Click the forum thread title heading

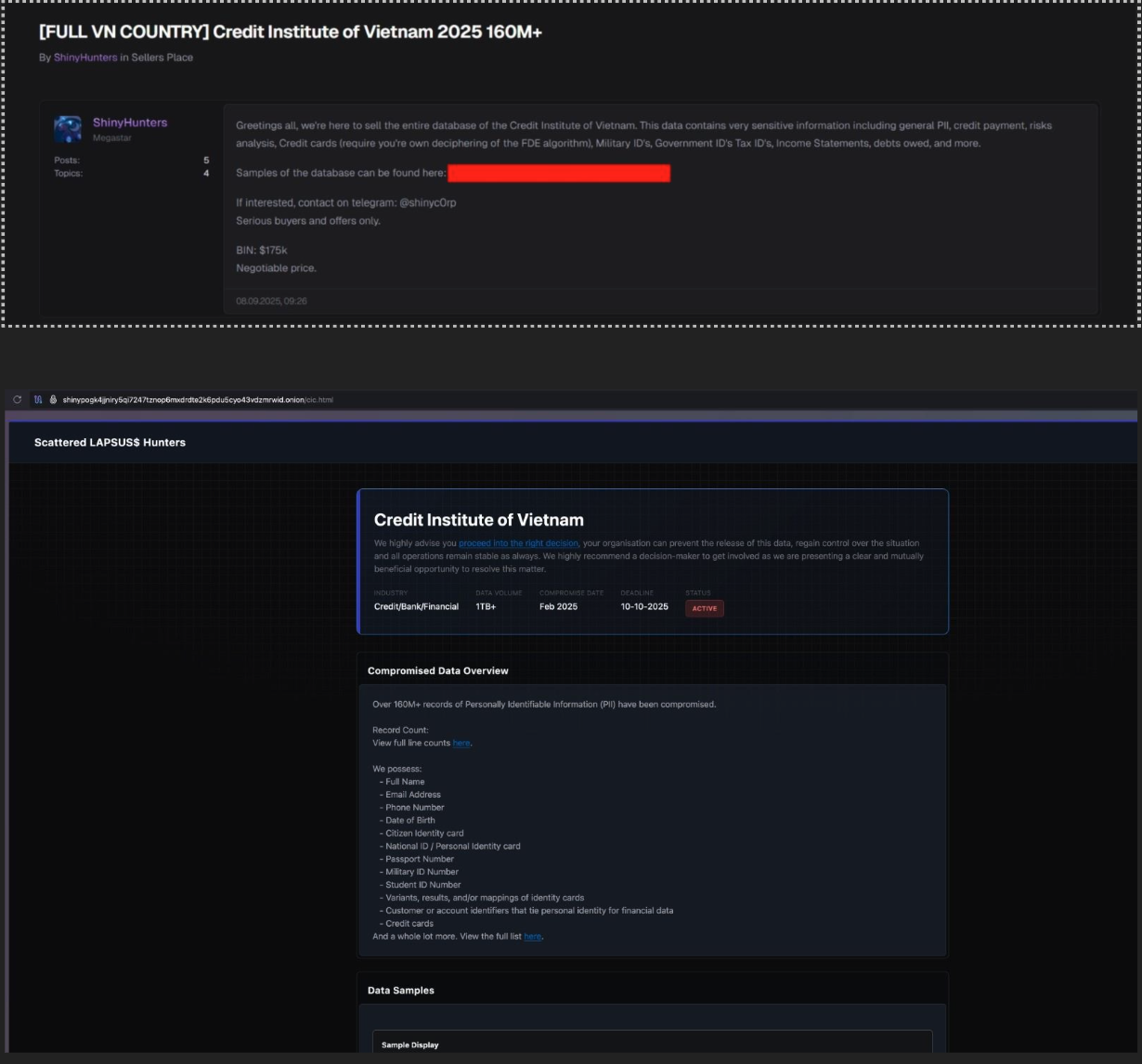290,32
